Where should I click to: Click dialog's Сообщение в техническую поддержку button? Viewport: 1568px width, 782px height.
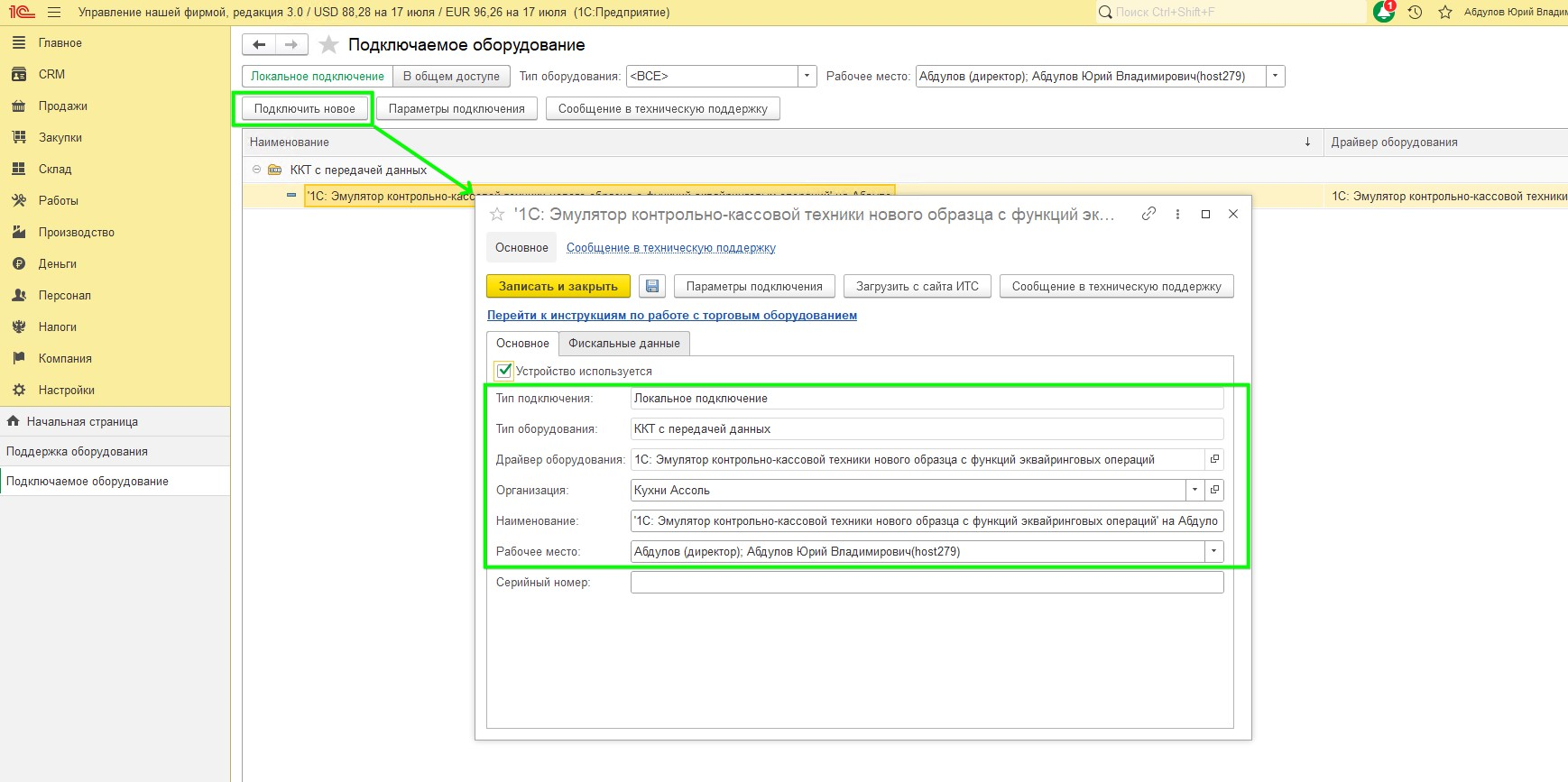[1116, 286]
